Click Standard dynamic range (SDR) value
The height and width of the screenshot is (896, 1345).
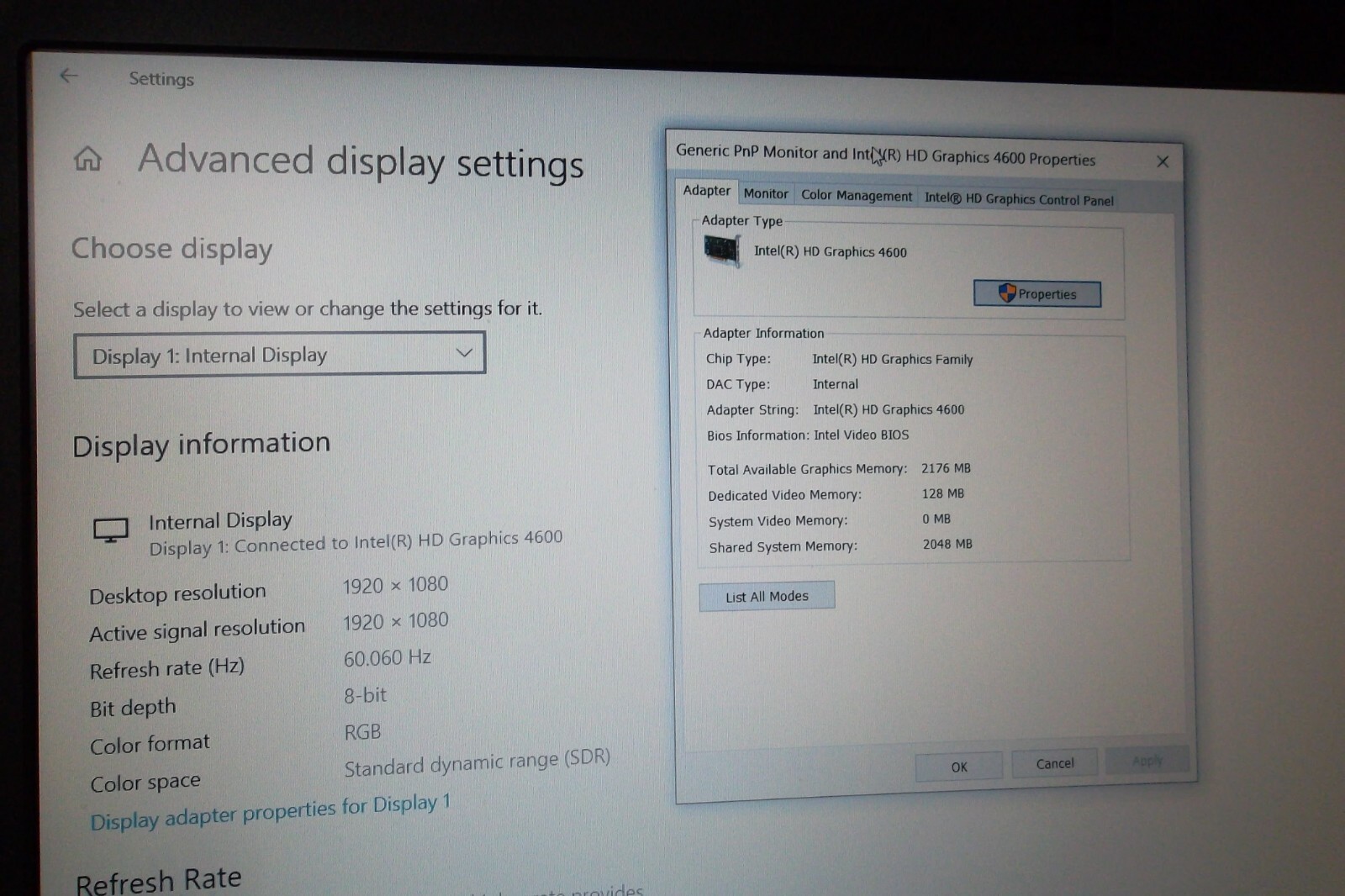(x=477, y=762)
